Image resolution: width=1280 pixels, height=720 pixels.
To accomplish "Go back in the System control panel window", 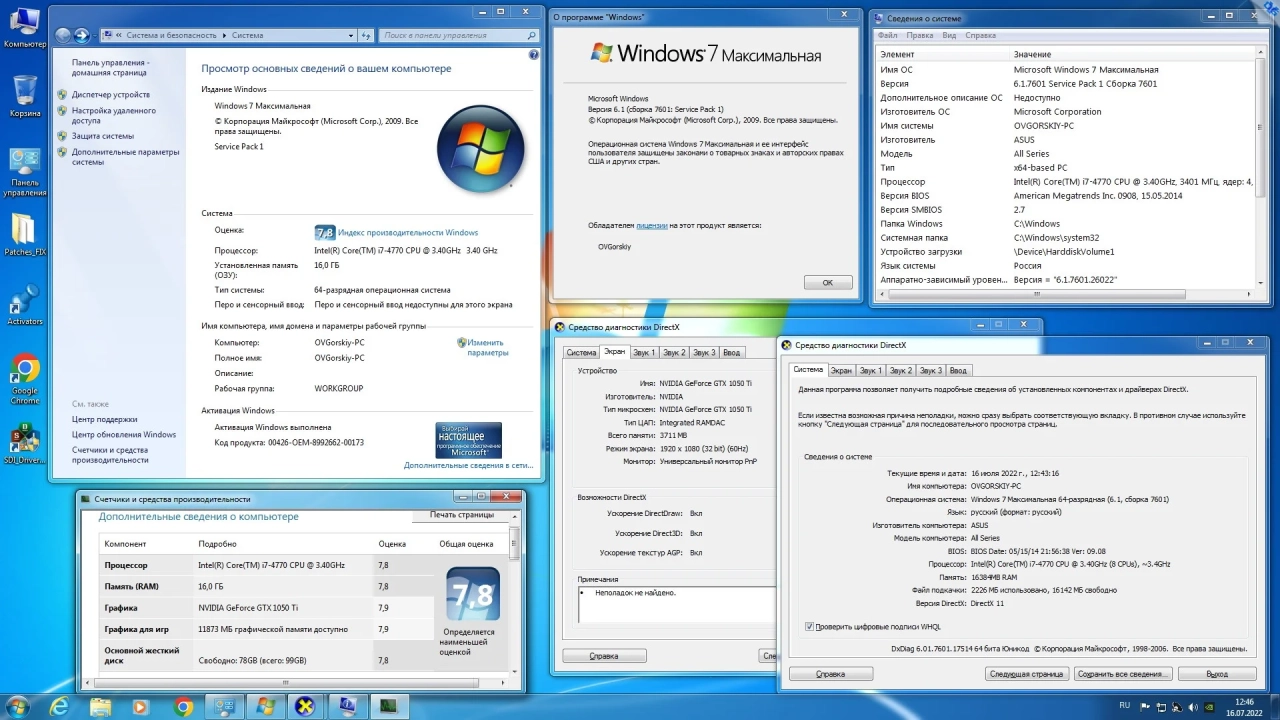I will tap(63, 35).
